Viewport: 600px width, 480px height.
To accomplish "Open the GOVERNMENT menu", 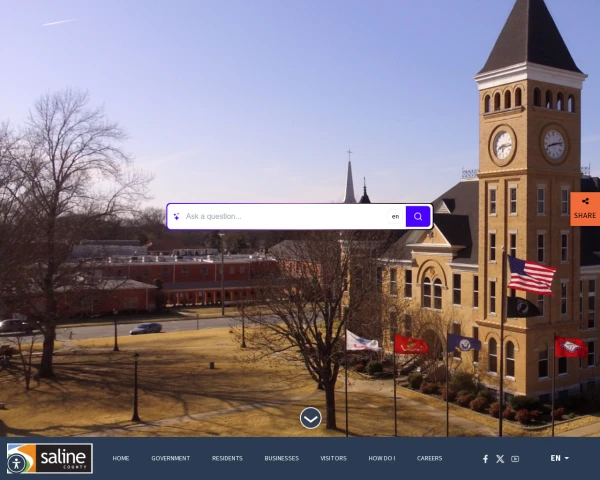I will [x=171, y=458].
